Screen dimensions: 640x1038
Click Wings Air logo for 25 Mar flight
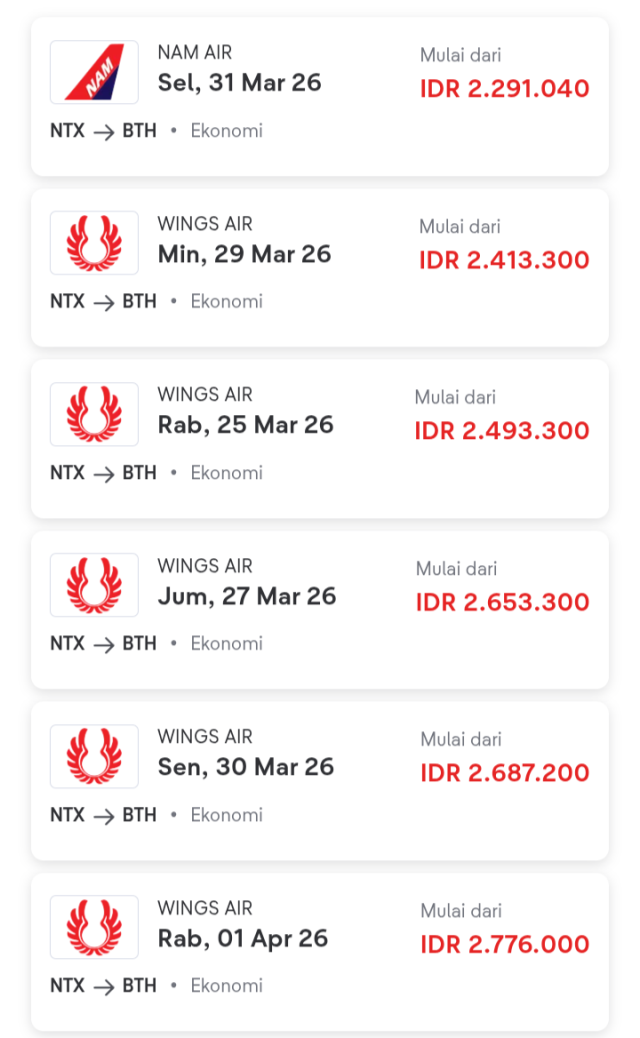click(x=94, y=414)
